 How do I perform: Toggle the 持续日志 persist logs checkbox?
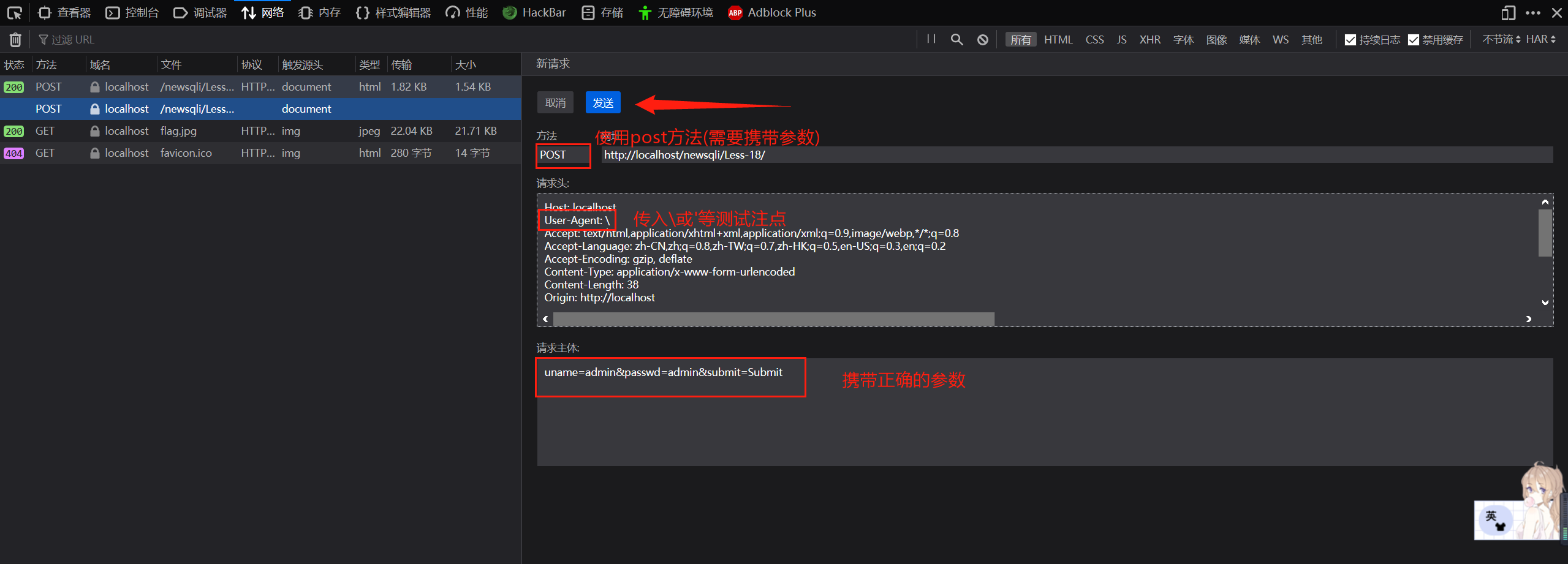(1350, 40)
